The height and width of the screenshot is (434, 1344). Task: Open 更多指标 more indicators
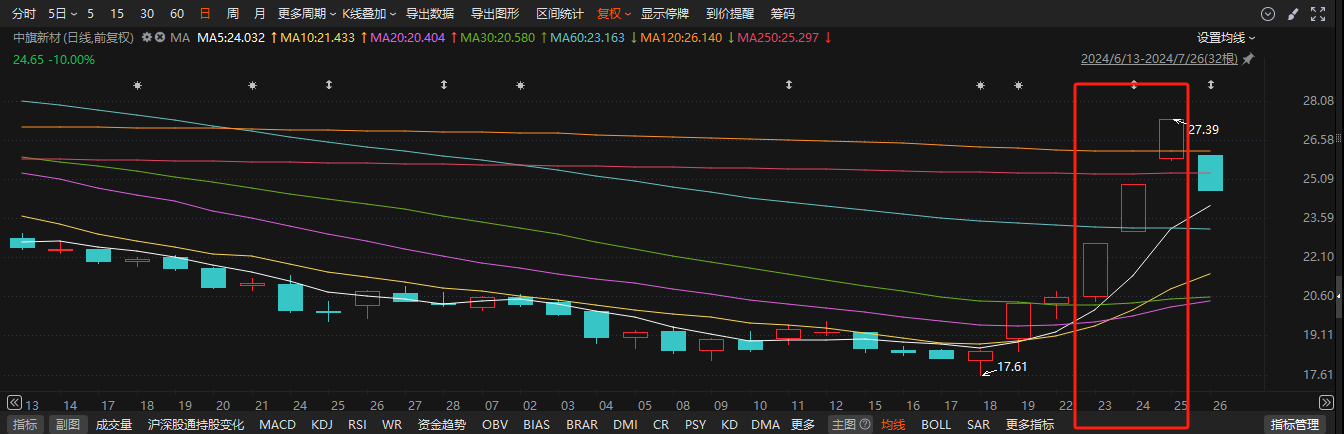tap(1029, 424)
